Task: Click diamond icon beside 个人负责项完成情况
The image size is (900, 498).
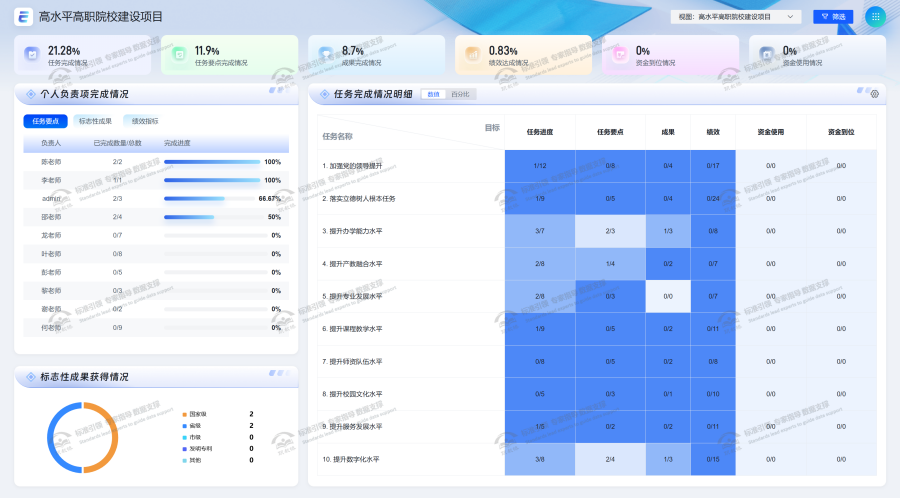Action: point(31,94)
